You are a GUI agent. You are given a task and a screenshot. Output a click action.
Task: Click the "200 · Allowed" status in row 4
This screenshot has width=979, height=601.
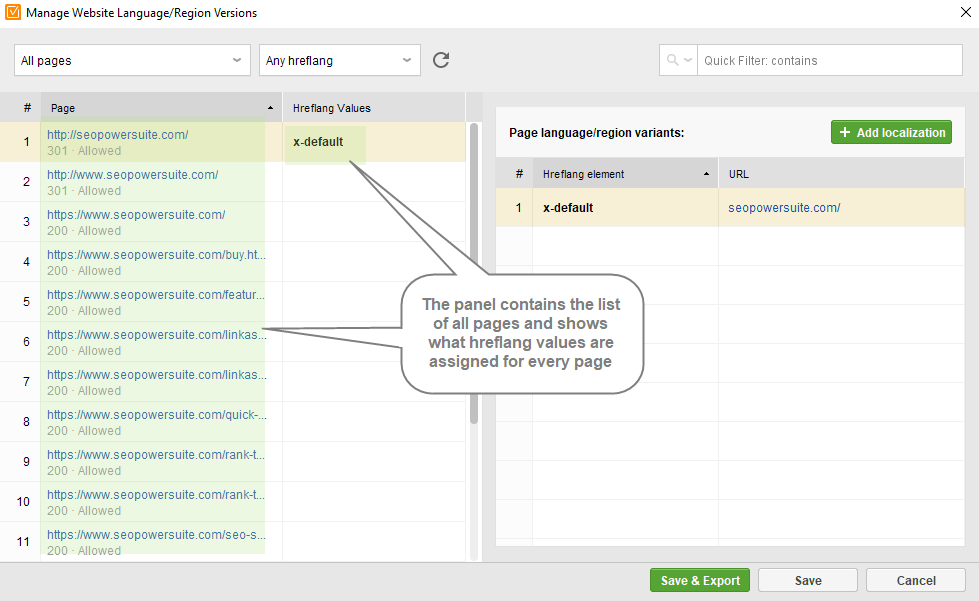pyautogui.click(x=84, y=270)
